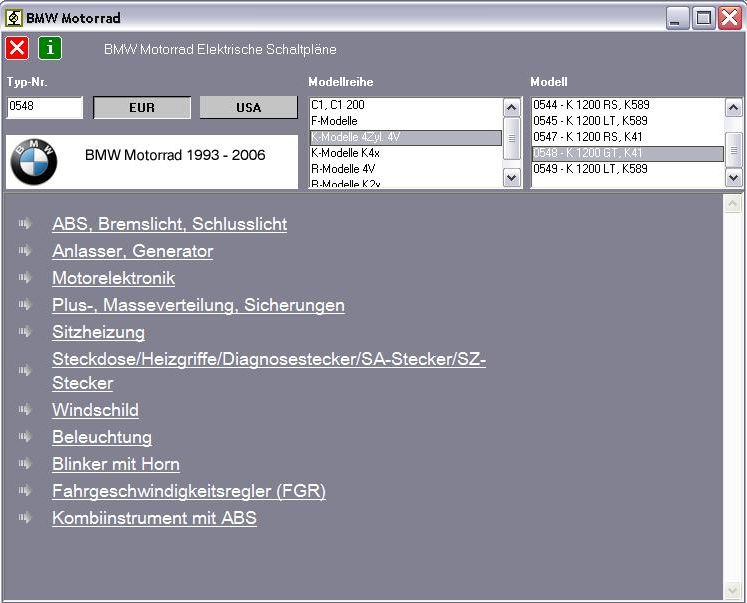Open Steckdose/Heizgriffe/Diagnosestecker link
The height and width of the screenshot is (603, 747).
coord(269,371)
